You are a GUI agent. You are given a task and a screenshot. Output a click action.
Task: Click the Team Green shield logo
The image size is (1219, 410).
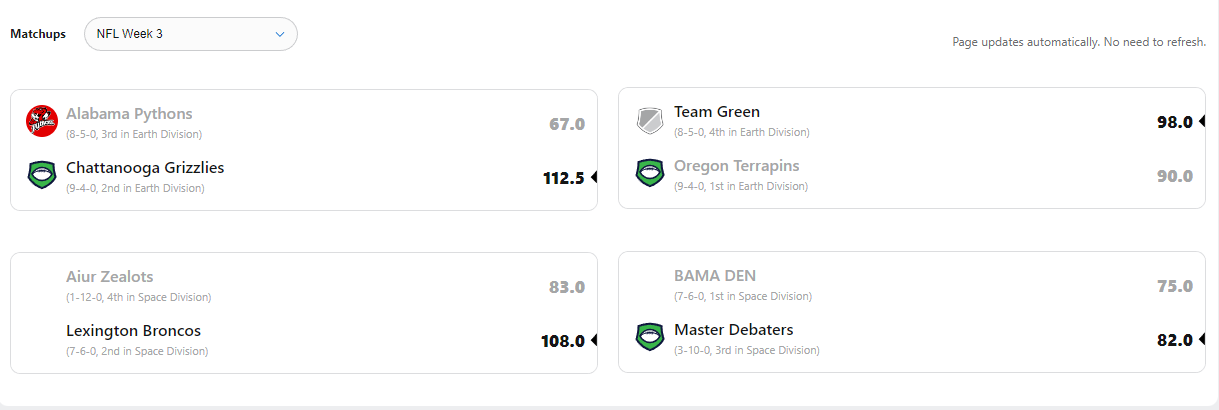pyautogui.click(x=650, y=120)
